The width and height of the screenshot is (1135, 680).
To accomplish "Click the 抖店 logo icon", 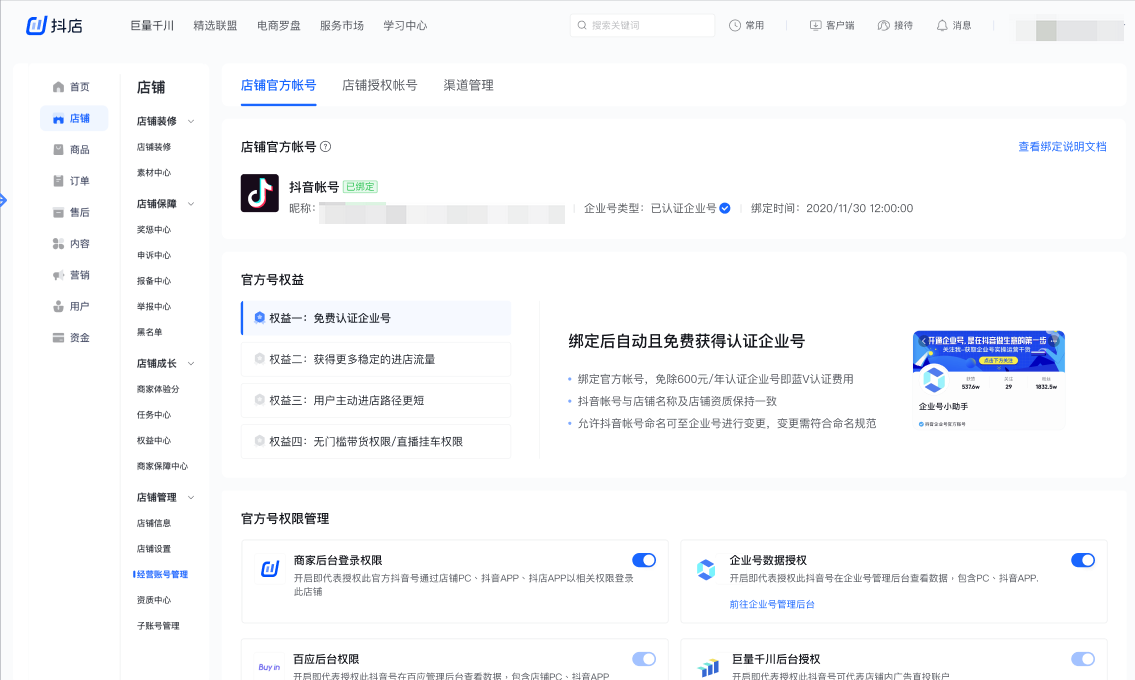I will [37, 25].
